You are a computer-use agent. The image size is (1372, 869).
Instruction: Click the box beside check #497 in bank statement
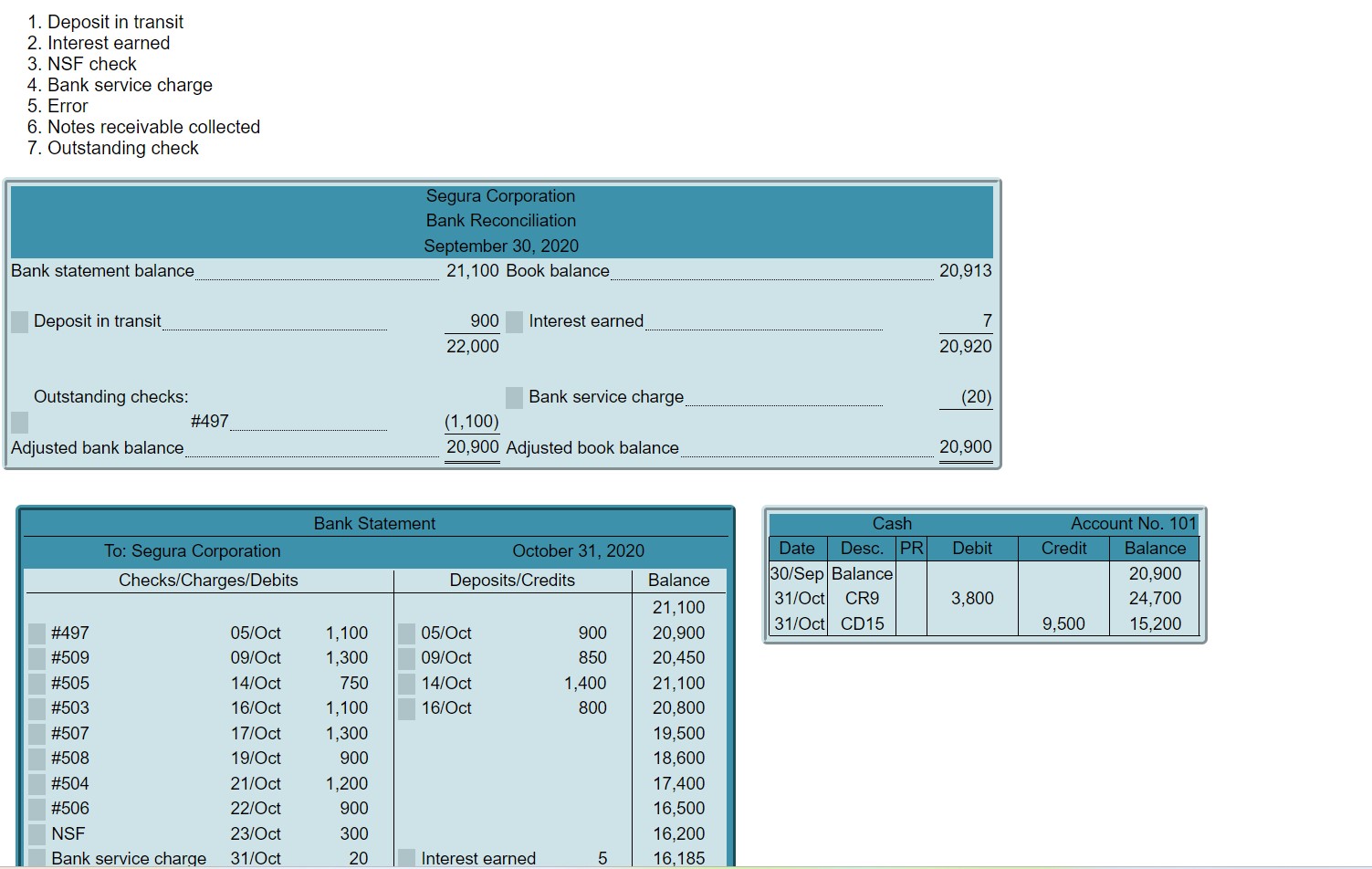pos(37,633)
